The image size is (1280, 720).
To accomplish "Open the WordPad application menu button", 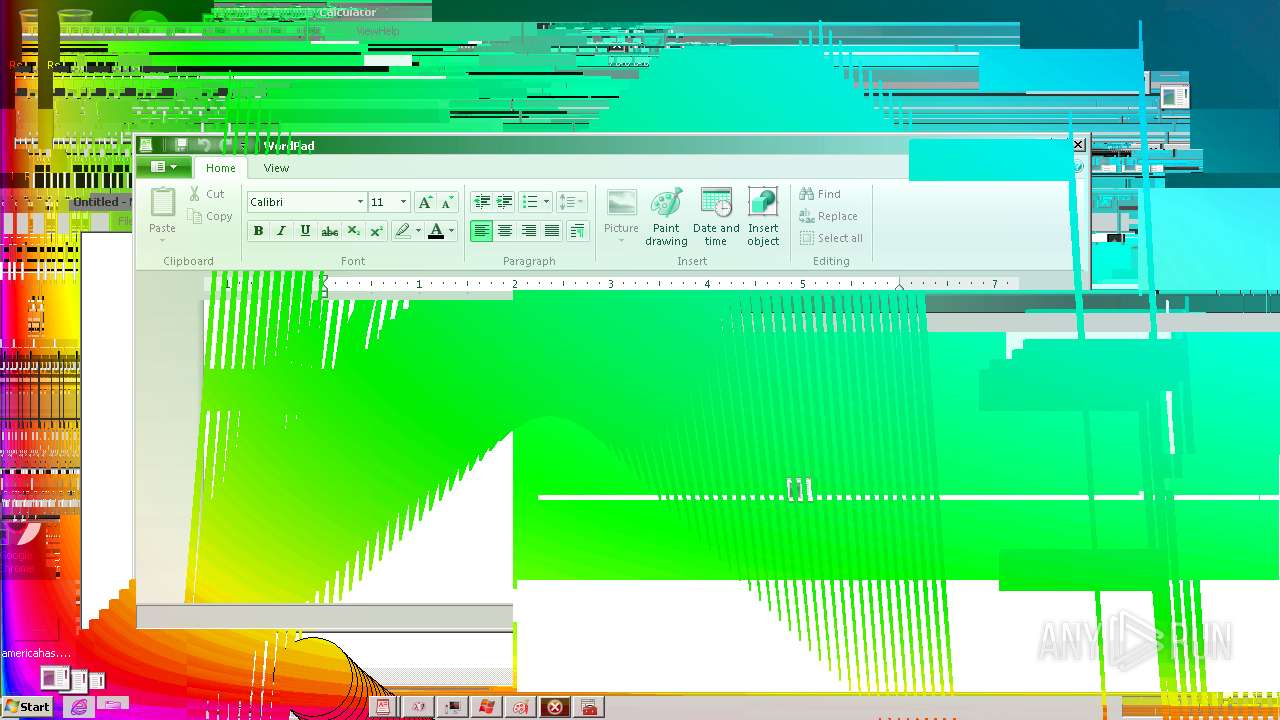I will [x=163, y=167].
